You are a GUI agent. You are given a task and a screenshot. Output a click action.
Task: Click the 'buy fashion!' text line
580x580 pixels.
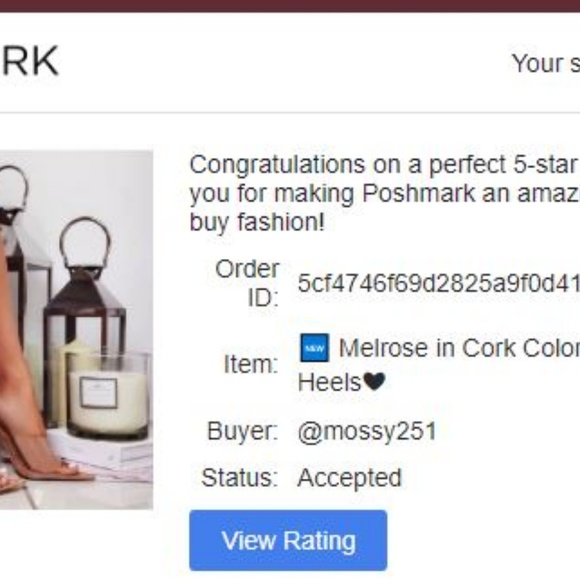tap(257, 223)
